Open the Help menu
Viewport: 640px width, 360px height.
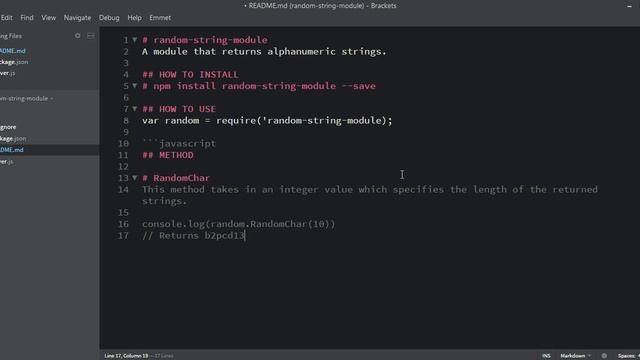click(x=134, y=18)
